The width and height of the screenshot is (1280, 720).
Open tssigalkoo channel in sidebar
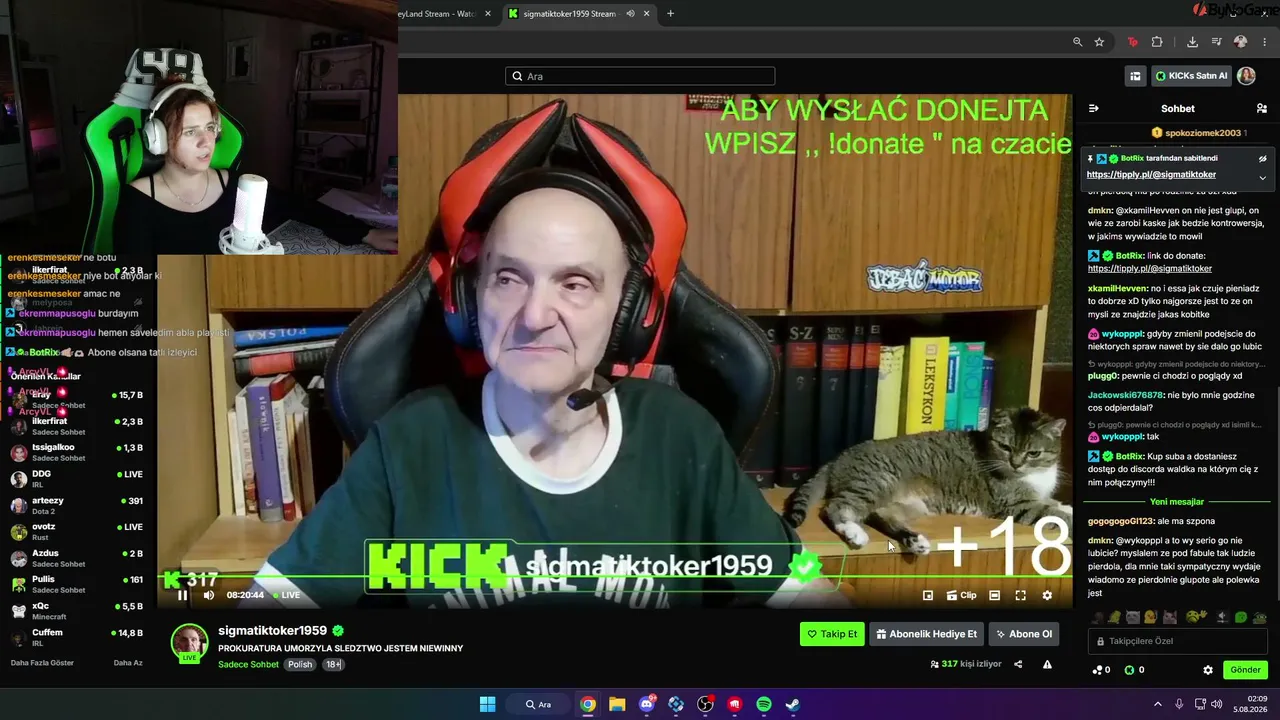(78, 452)
